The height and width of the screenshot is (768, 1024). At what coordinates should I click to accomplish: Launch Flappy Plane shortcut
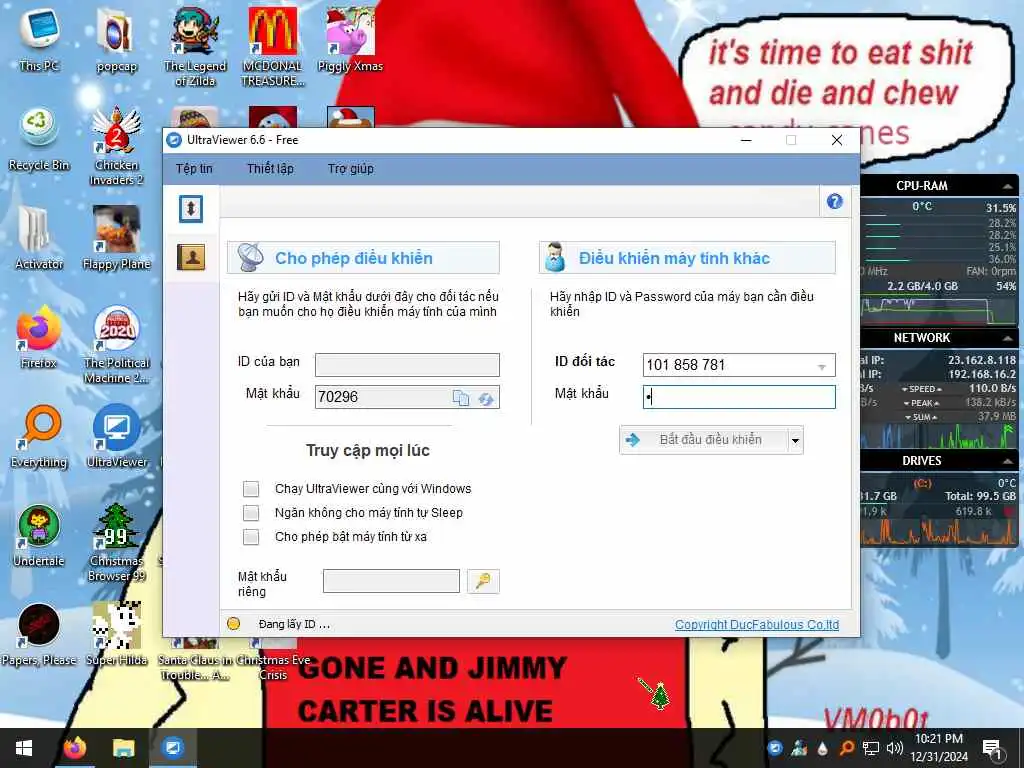116,238
